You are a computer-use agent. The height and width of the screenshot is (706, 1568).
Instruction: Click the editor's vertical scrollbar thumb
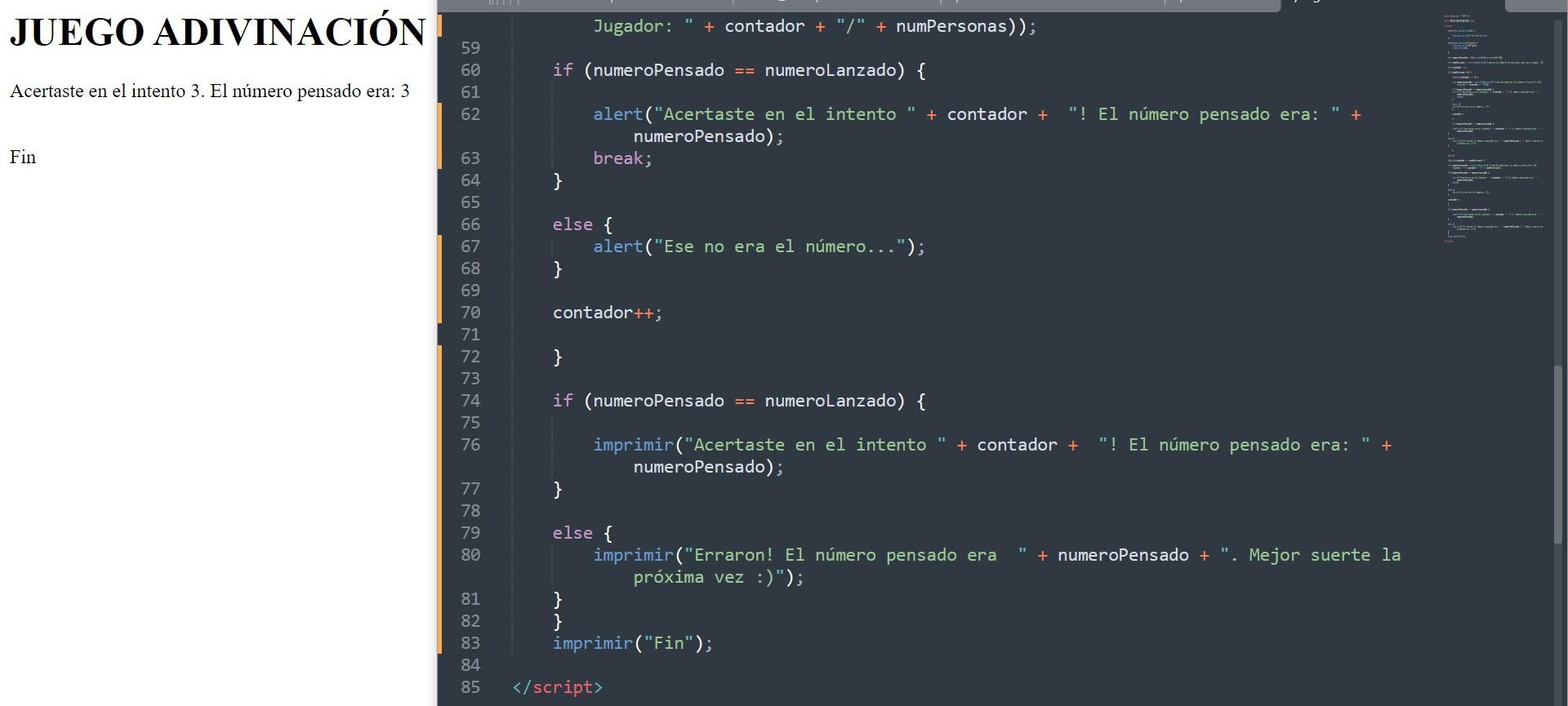(x=1558, y=454)
